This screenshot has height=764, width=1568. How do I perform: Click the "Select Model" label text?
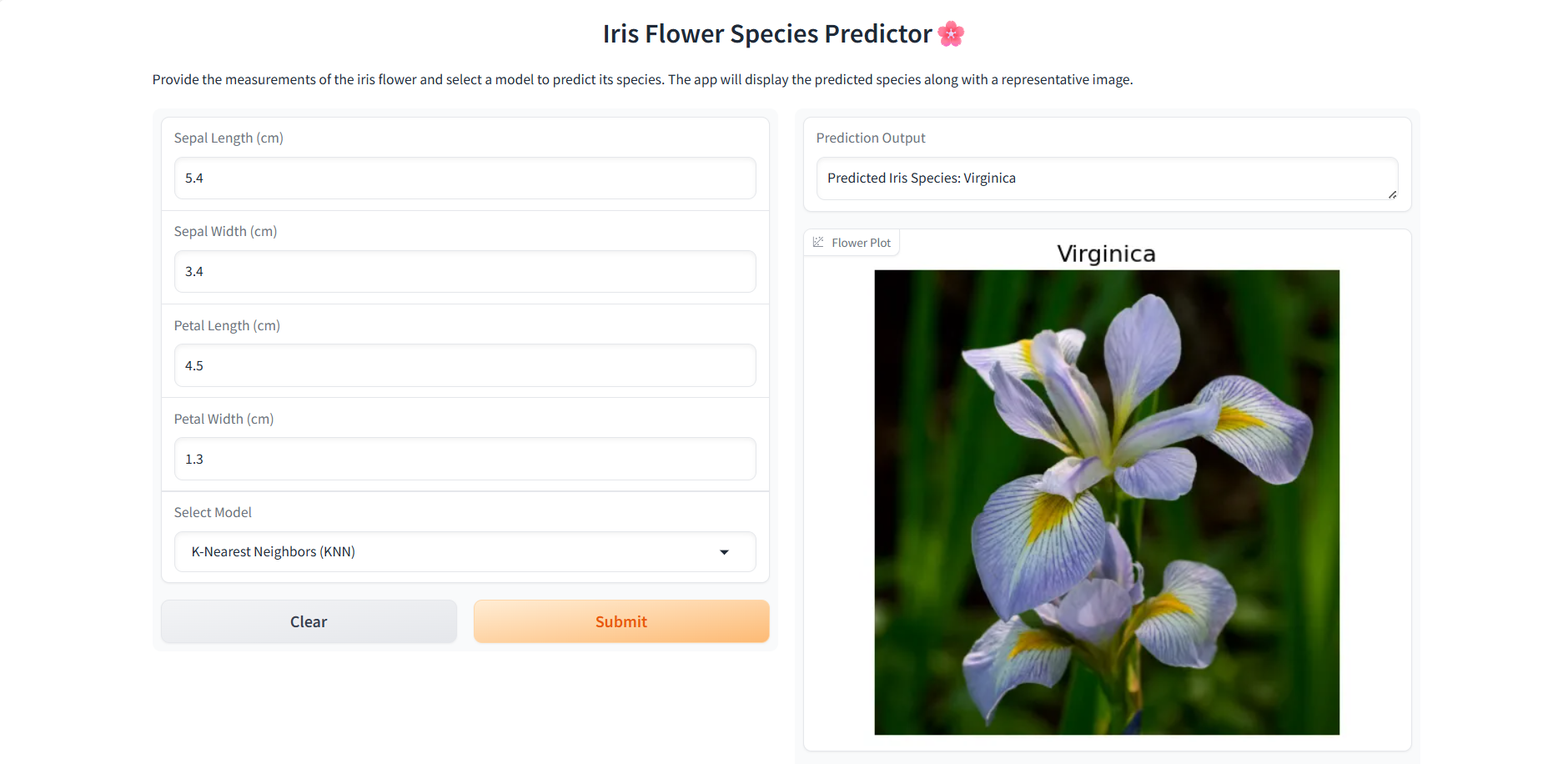213,512
